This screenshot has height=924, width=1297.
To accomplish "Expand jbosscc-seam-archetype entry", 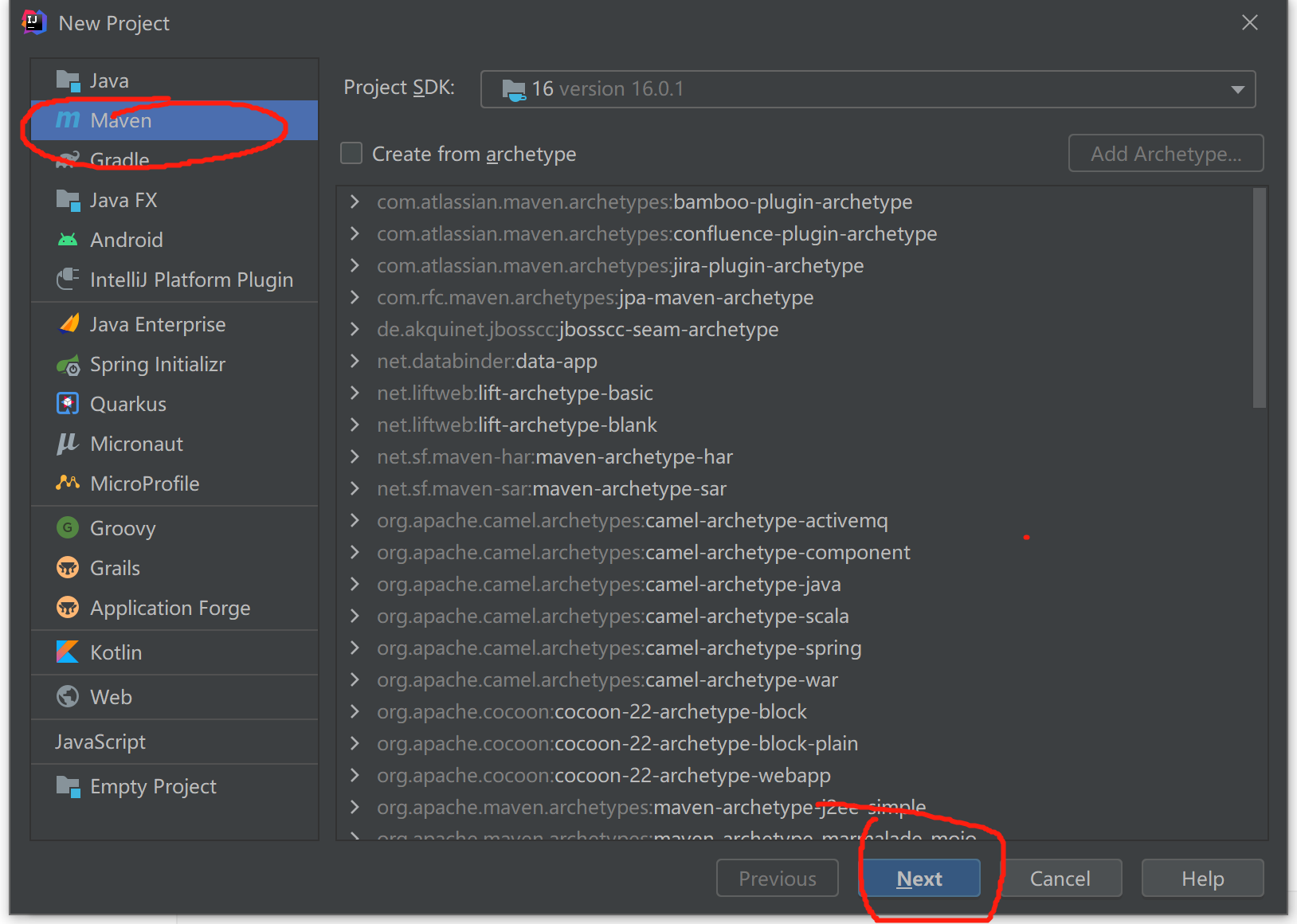I will [355, 329].
